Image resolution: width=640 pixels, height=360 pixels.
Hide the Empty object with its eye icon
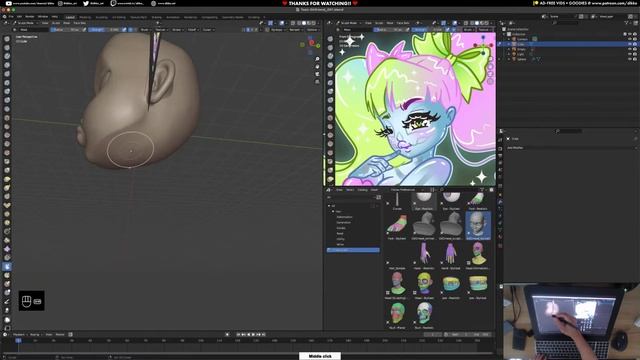tap(630, 49)
